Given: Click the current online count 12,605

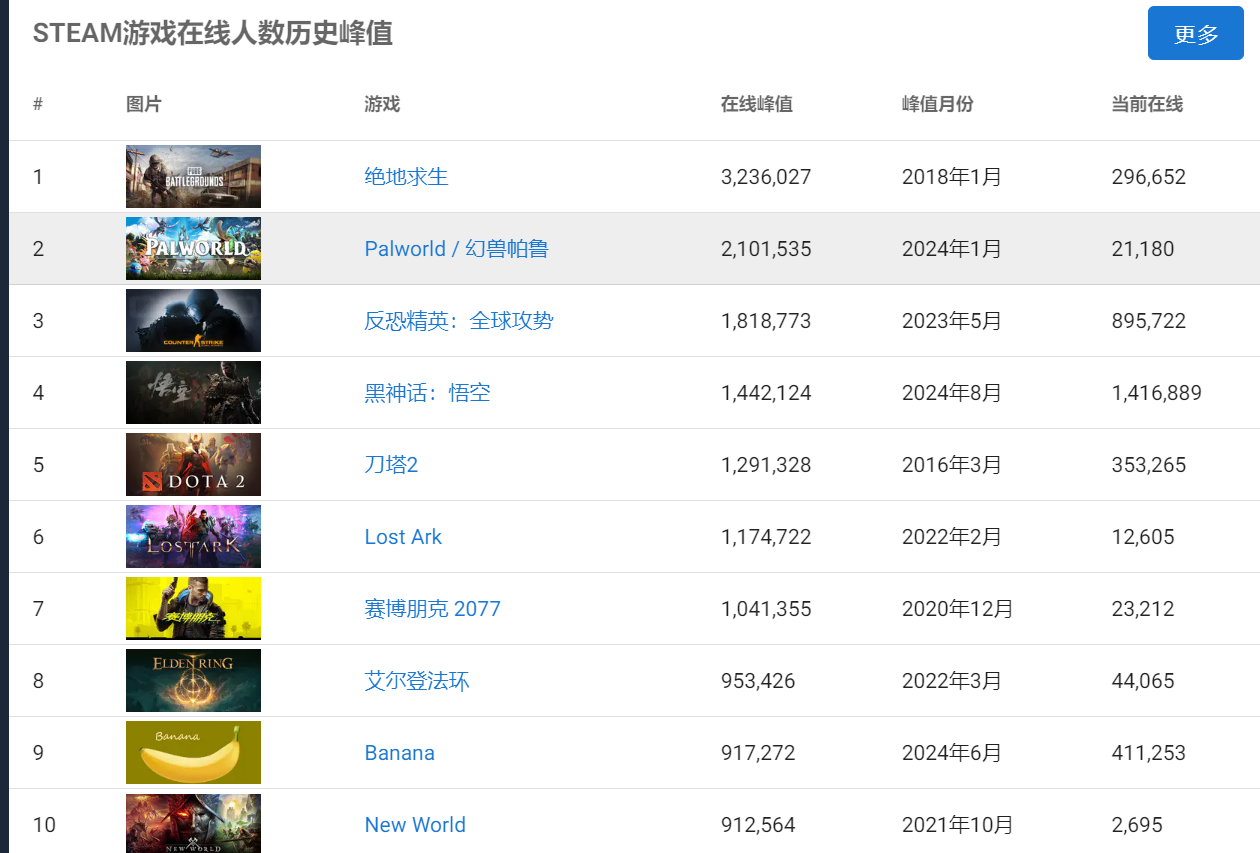Looking at the screenshot, I should (1143, 537).
